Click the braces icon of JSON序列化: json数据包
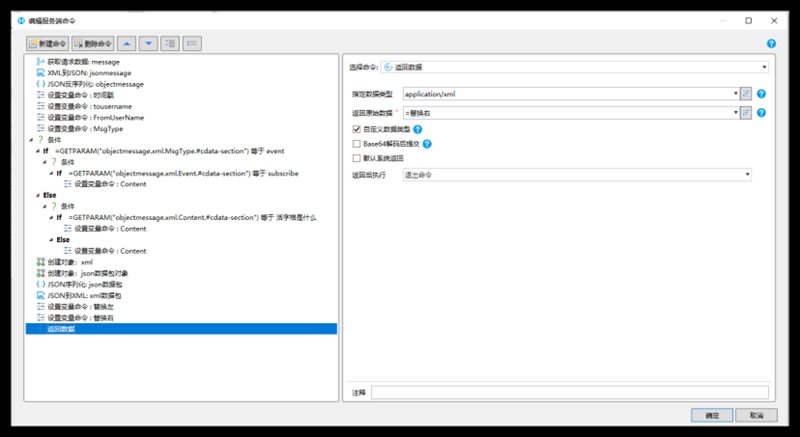Screen dimensions: 800x437 [x=41, y=285]
